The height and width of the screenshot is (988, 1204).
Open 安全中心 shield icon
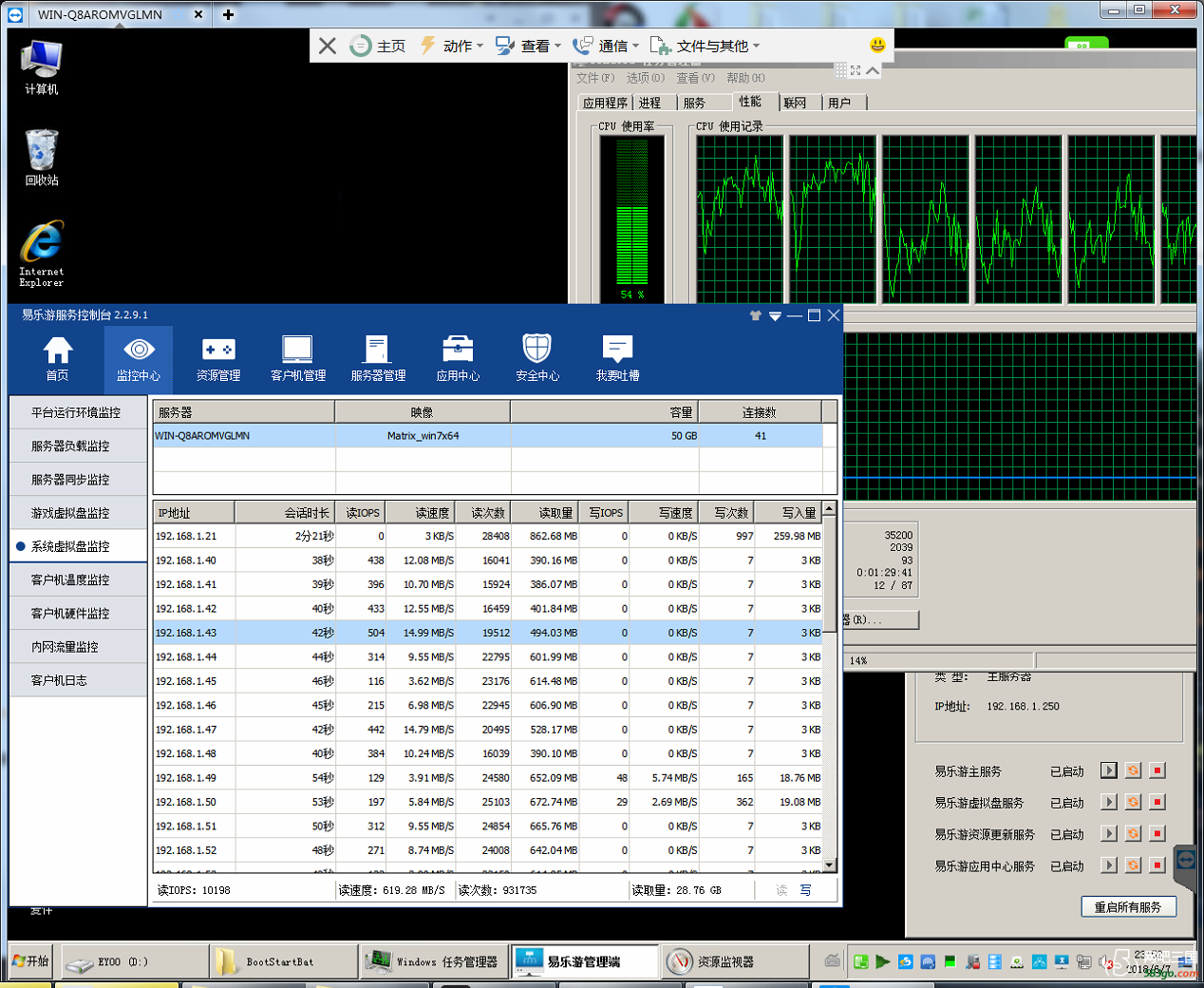point(537,359)
